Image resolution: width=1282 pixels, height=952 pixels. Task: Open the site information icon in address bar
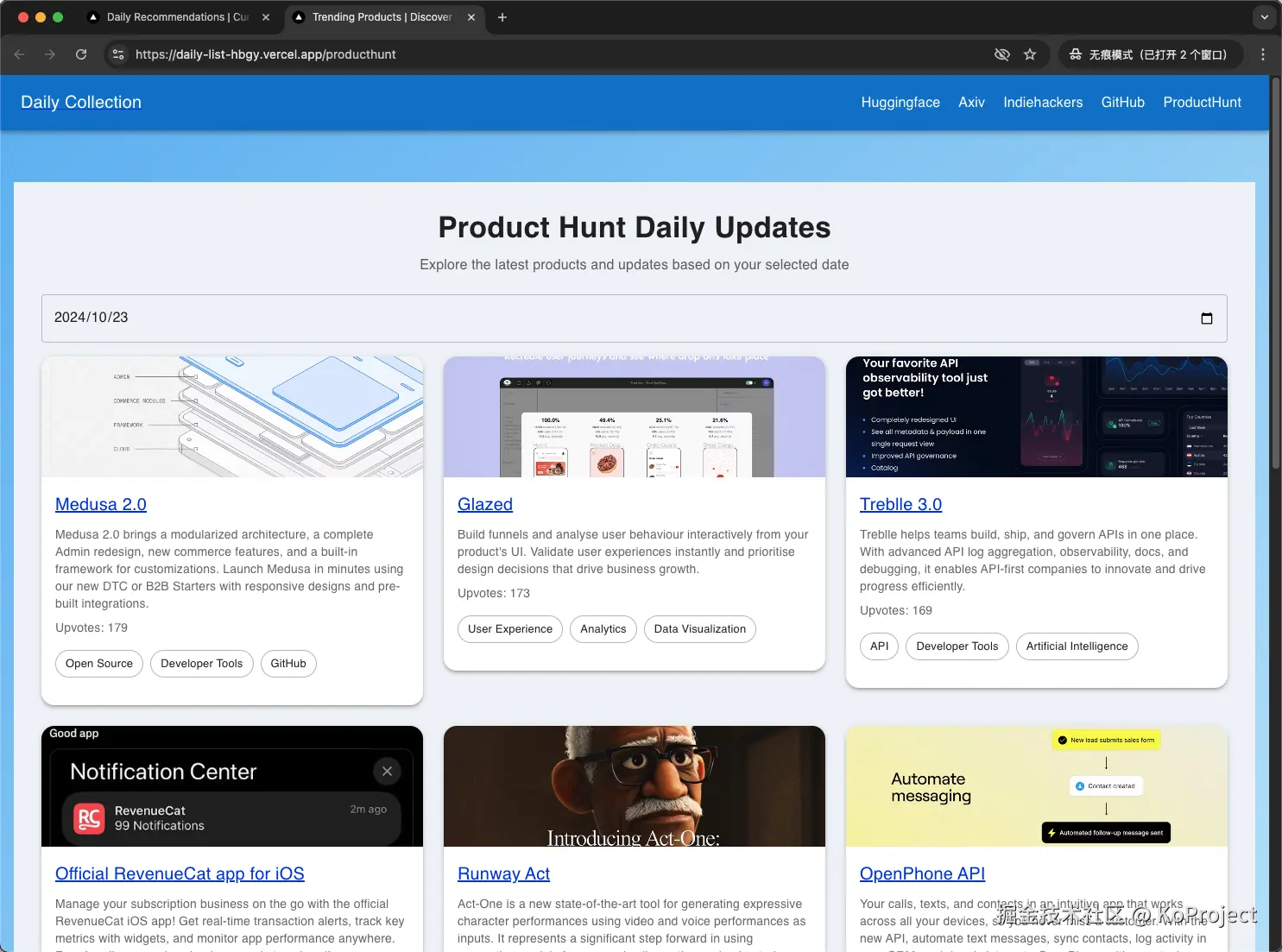[x=118, y=54]
